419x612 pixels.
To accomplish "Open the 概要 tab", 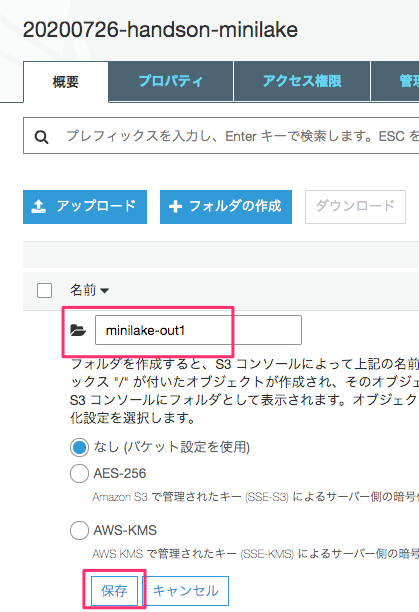I will 66,82.
